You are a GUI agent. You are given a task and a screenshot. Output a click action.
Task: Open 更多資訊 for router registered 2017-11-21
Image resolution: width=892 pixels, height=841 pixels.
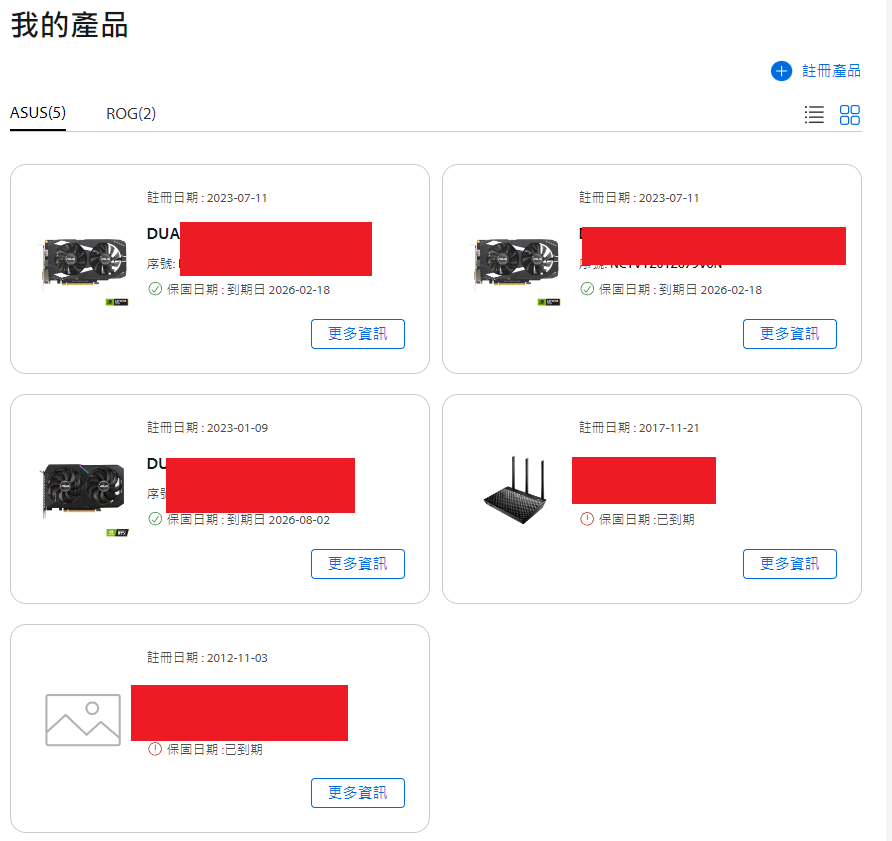pos(790,564)
